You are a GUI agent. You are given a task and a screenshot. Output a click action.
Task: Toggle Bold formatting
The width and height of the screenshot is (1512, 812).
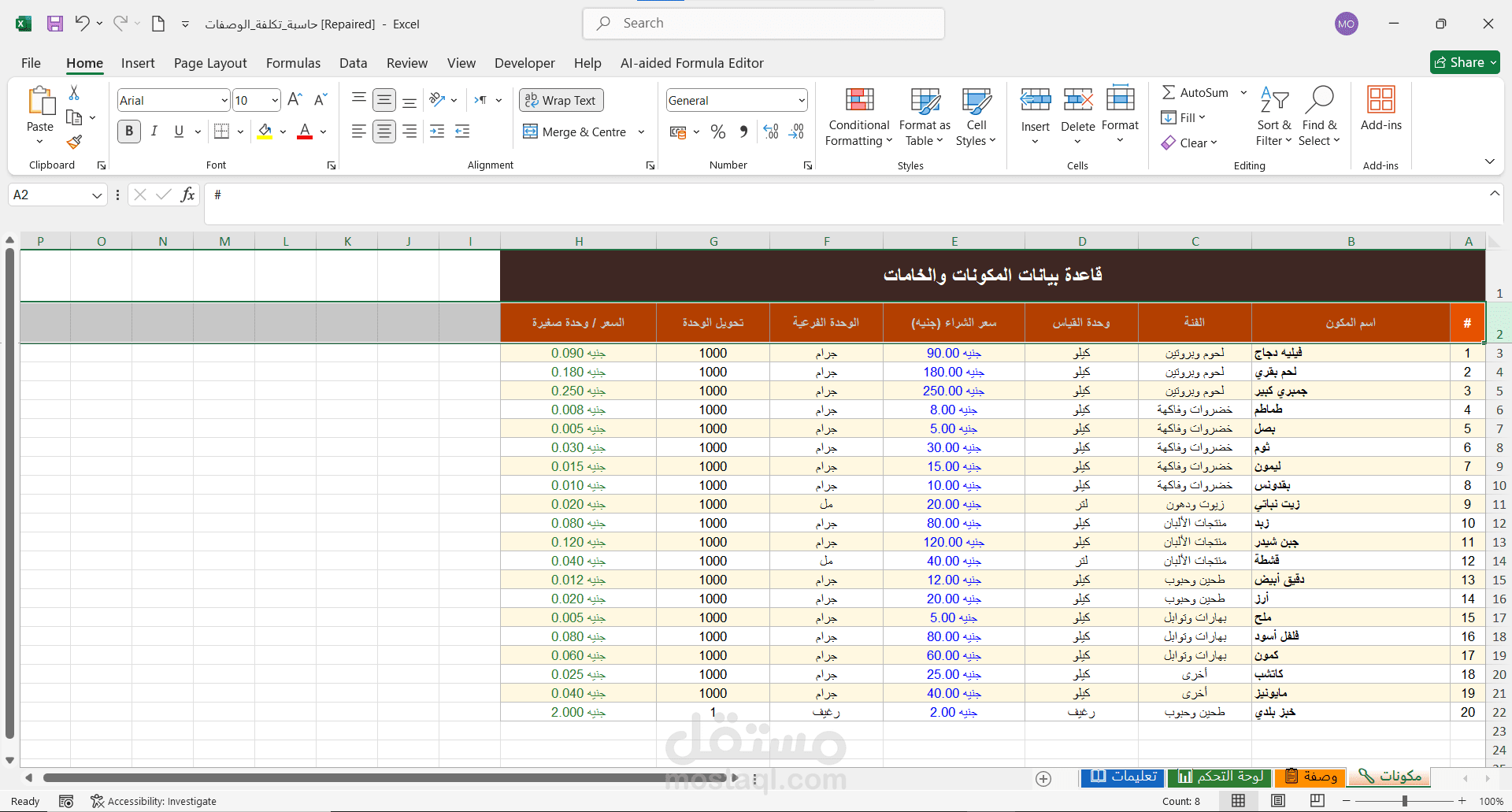point(129,132)
